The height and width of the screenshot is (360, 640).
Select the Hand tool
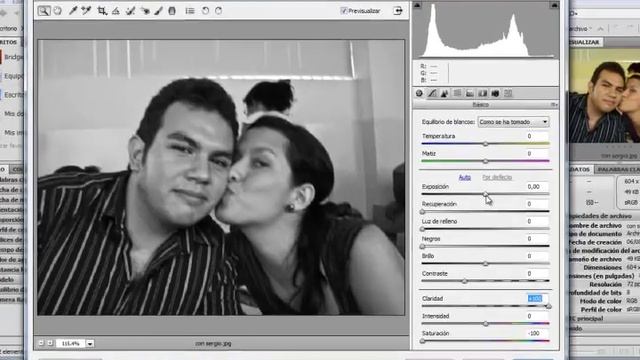click(58, 11)
